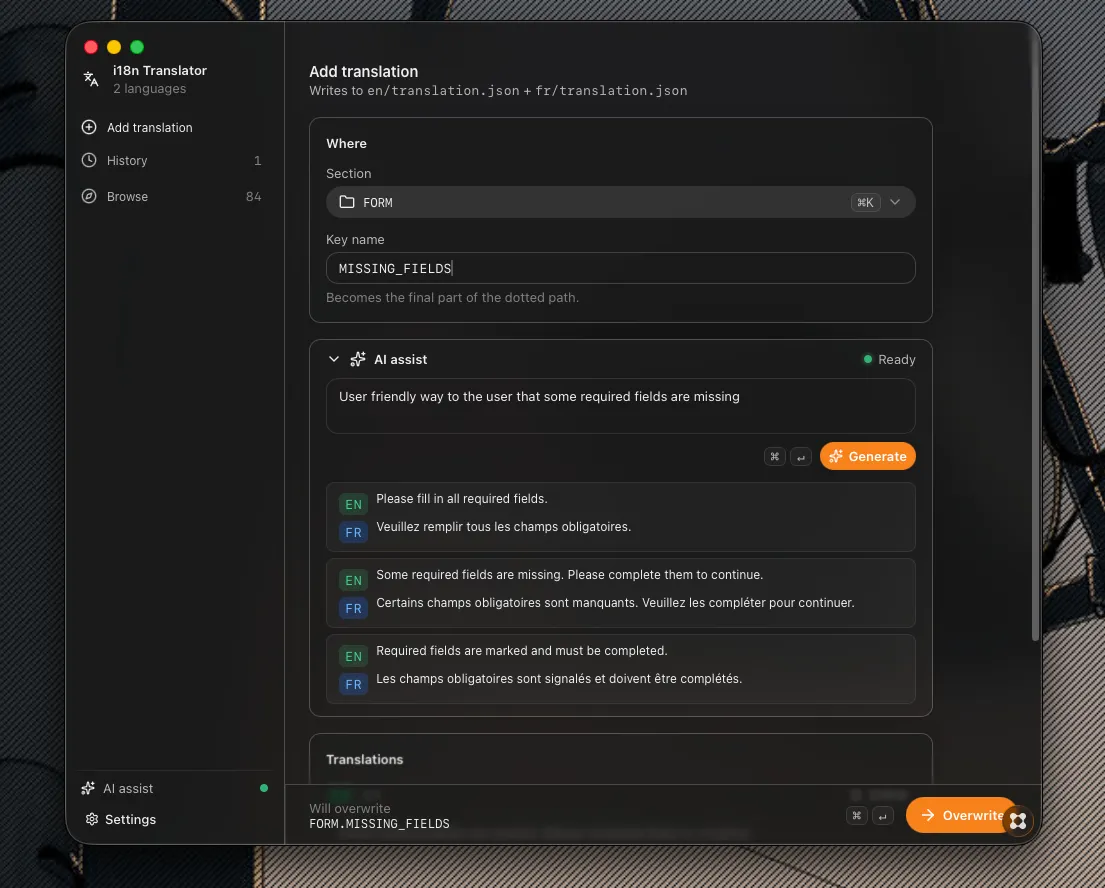
Task: Click the plus-circle icon beside Add translation
Action: click(89, 128)
